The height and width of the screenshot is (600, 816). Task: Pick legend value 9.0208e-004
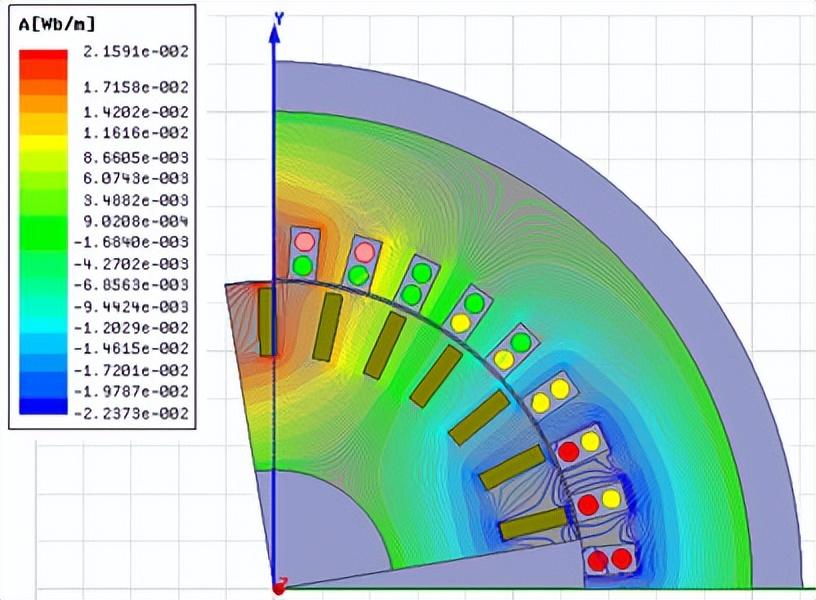(135, 222)
